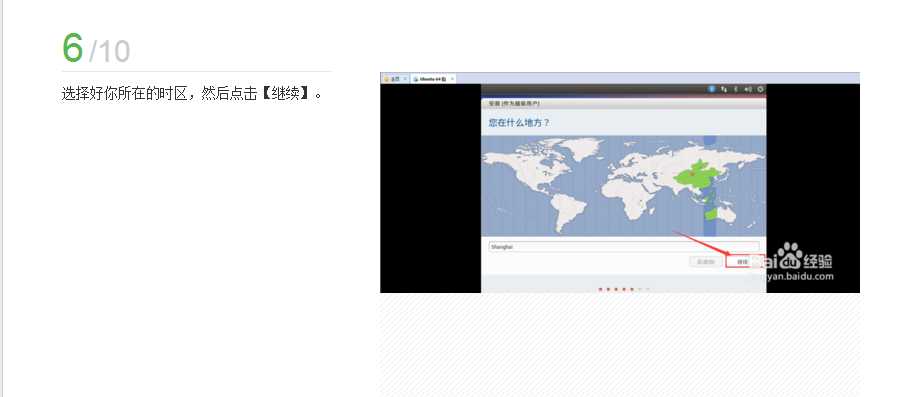
Task: Open the power gear menu in the Ubuntu top bar
Action: tap(760, 89)
